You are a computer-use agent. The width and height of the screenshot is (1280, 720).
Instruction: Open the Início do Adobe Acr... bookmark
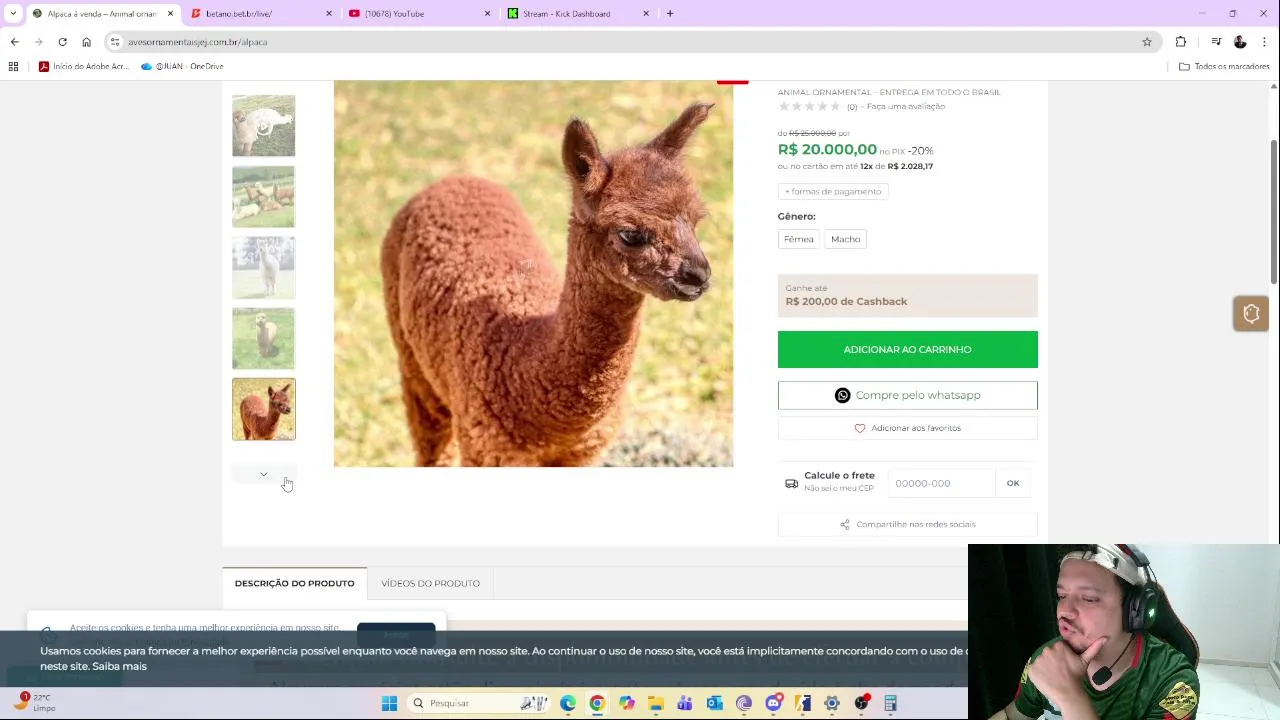(x=84, y=66)
